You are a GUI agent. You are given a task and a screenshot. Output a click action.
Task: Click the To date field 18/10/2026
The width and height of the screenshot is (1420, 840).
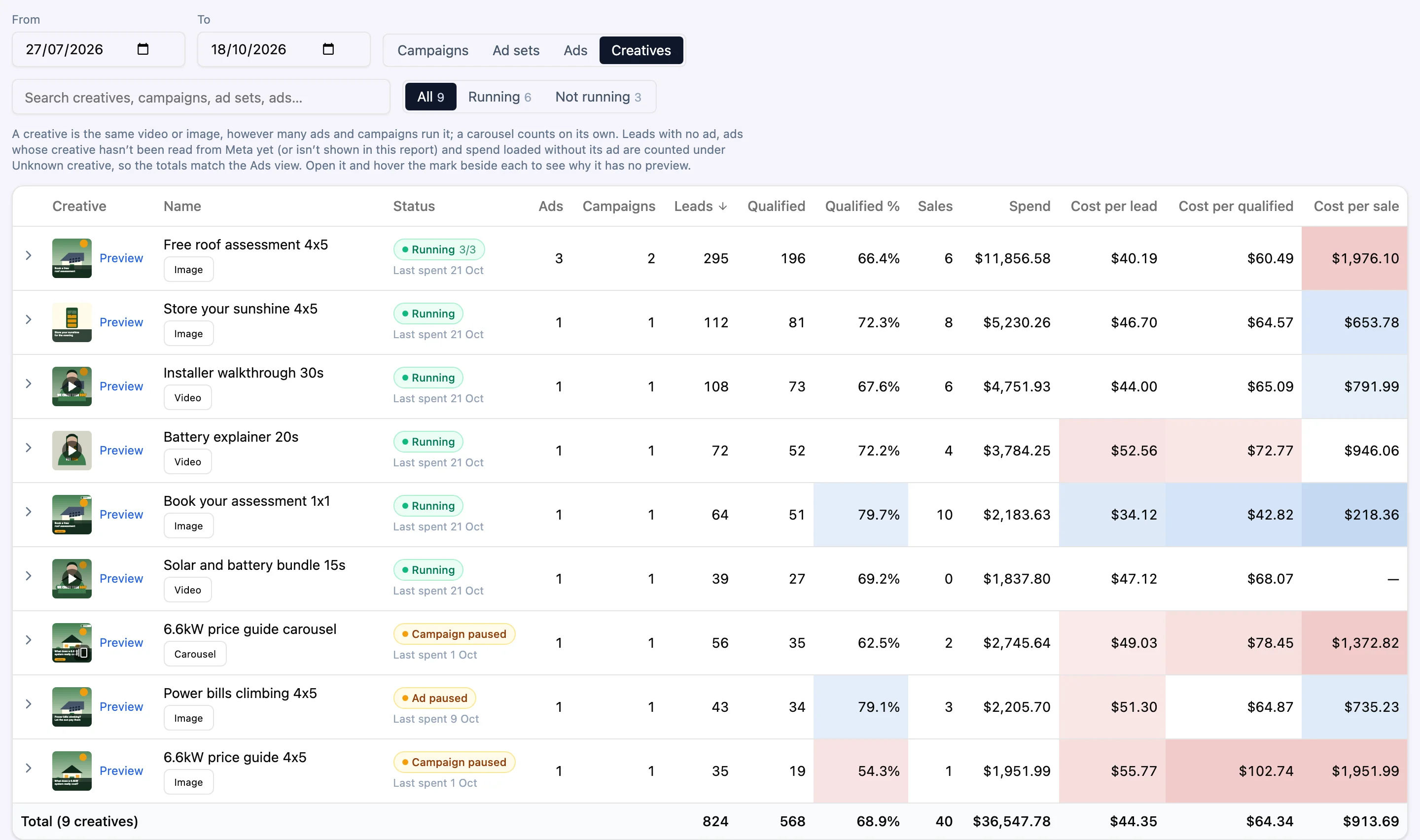pyautogui.click(x=284, y=49)
